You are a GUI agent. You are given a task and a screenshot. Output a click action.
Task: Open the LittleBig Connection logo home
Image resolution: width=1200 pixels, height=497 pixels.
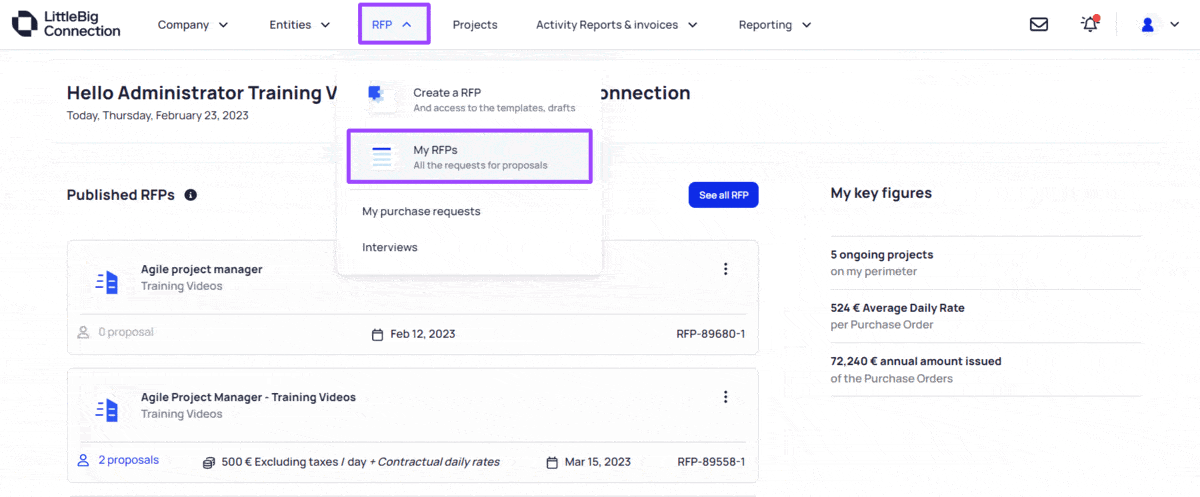click(67, 24)
